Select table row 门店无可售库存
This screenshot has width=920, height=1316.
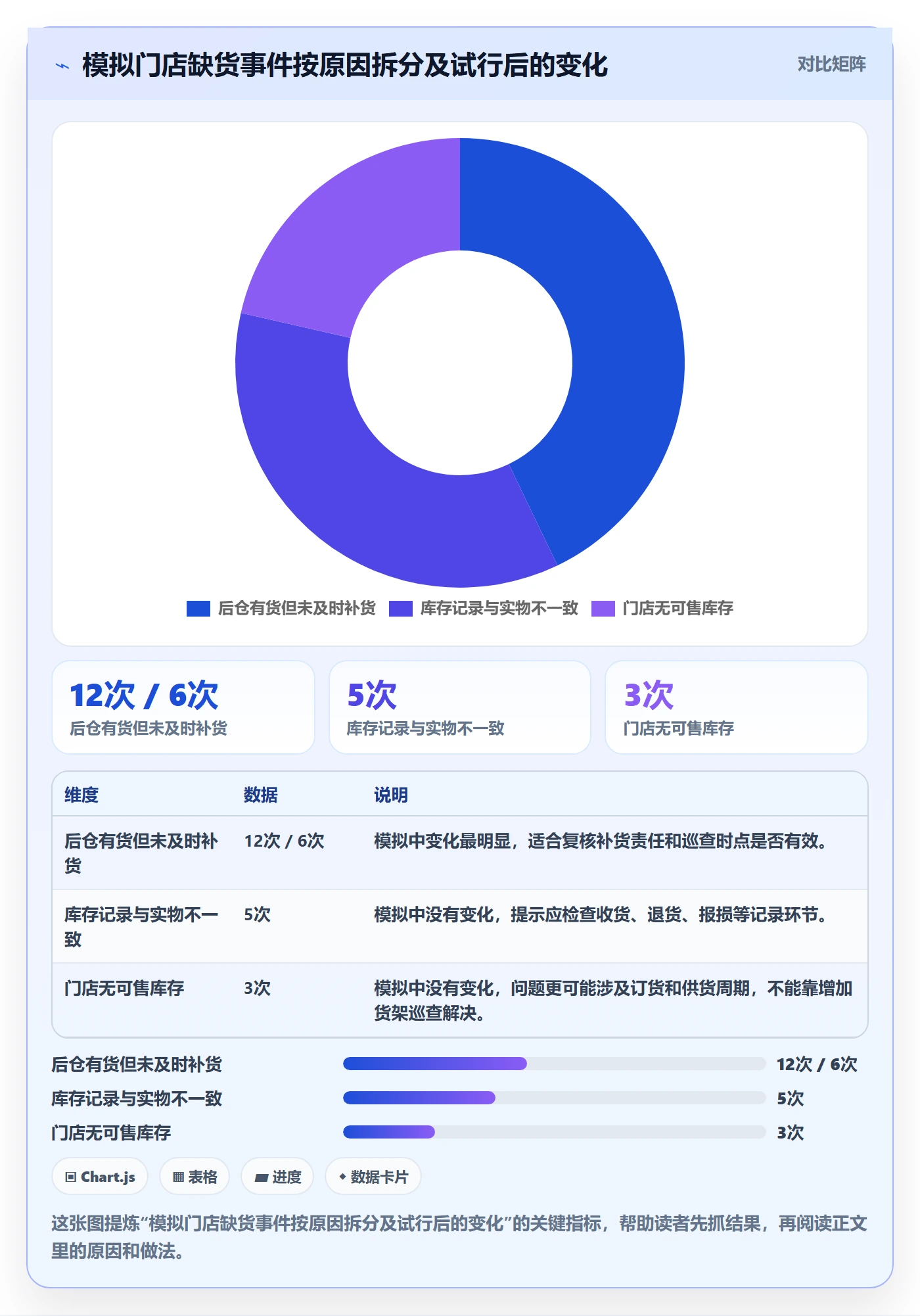click(x=460, y=1000)
